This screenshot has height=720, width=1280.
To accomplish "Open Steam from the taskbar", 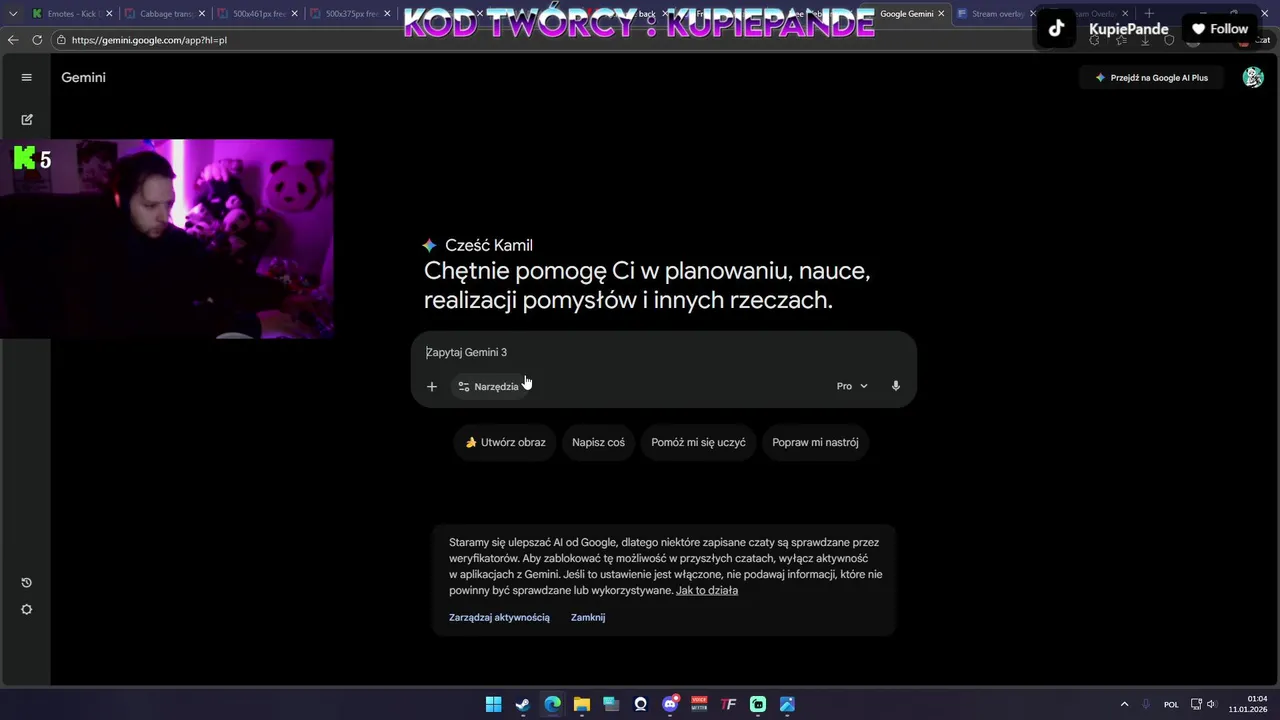I will (523, 704).
